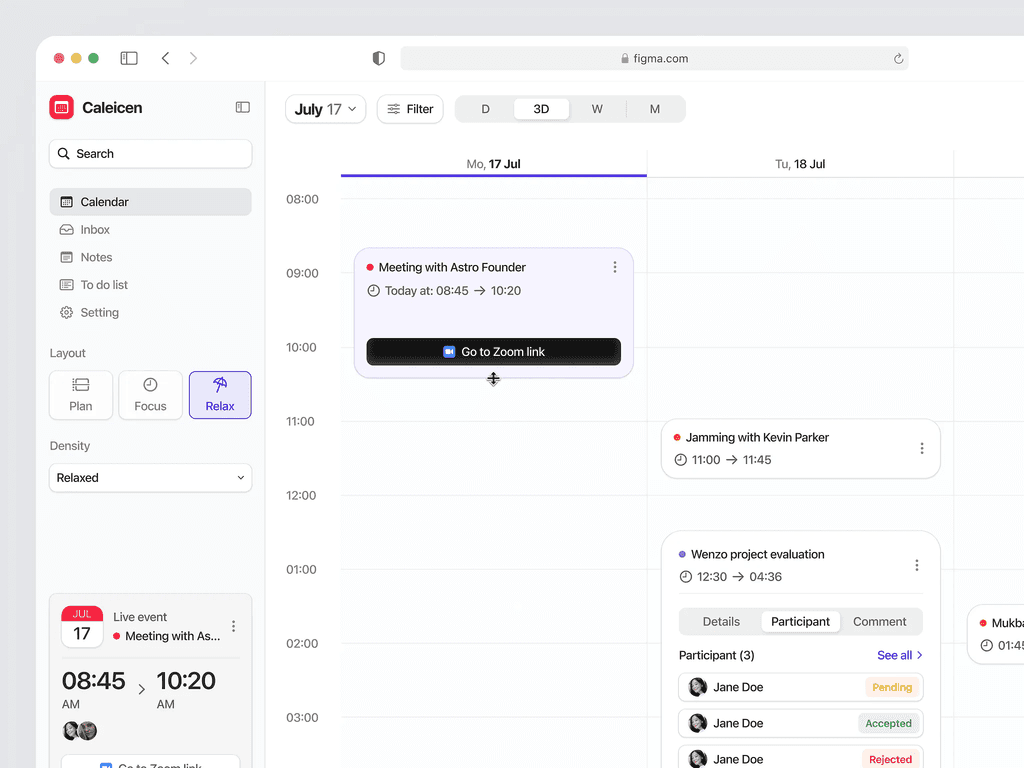The height and width of the screenshot is (768, 1024).
Task: Click See all participants link
Action: [899, 655]
